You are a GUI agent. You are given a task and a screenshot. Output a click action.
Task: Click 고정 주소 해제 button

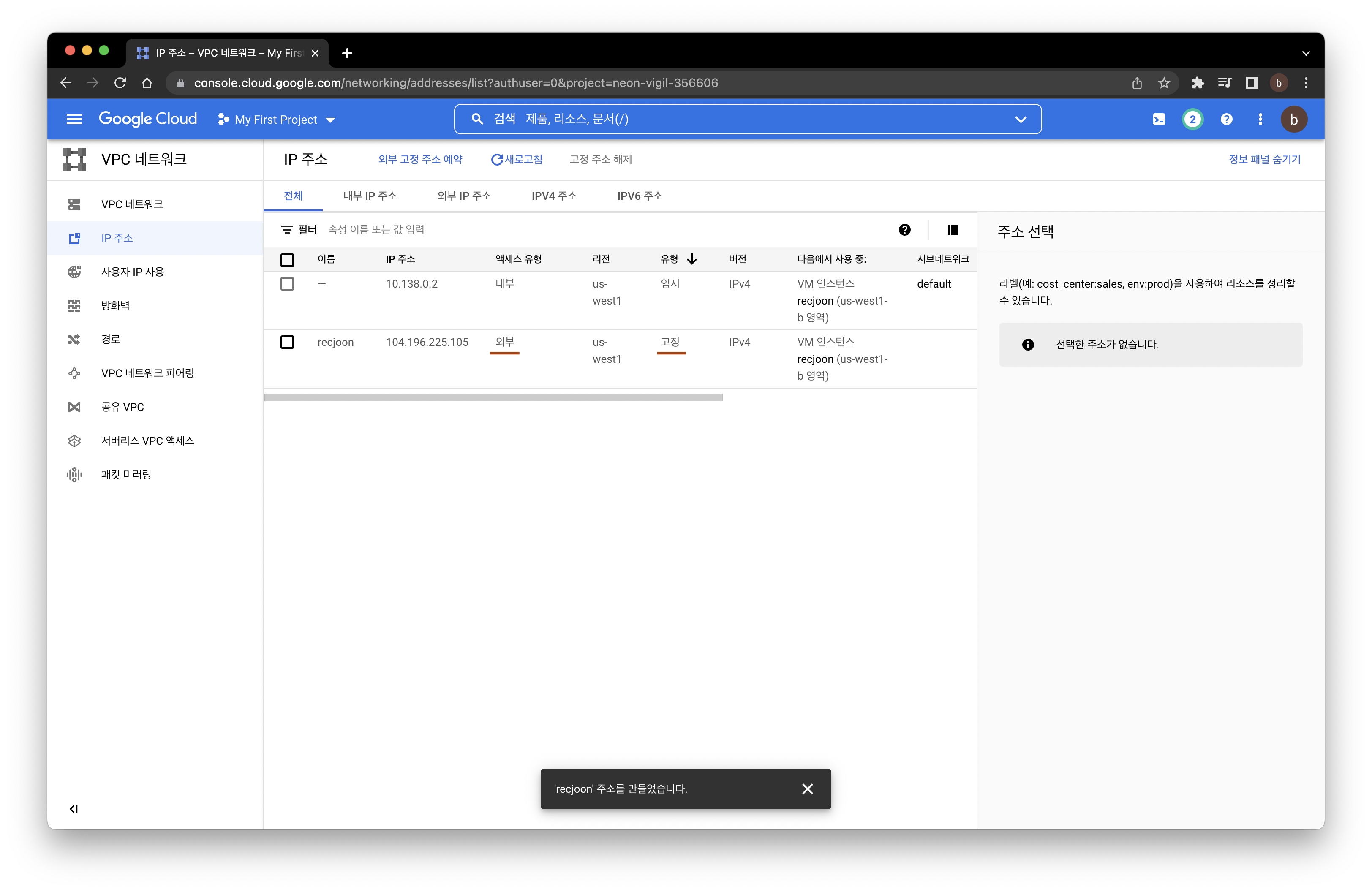600,159
